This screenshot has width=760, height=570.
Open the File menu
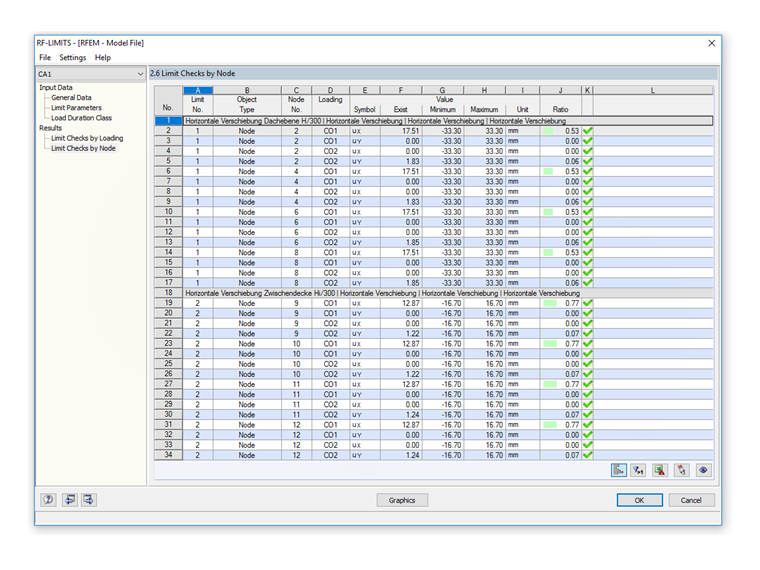click(x=45, y=57)
